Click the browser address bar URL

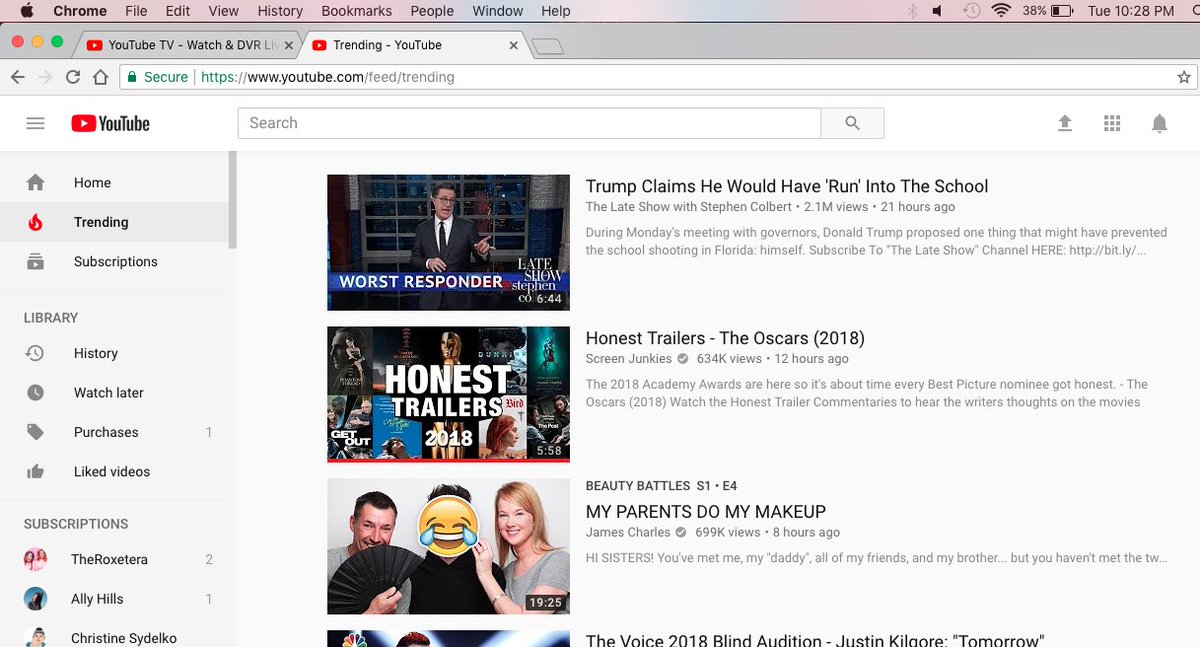pyautogui.click(x=328, y=77)
